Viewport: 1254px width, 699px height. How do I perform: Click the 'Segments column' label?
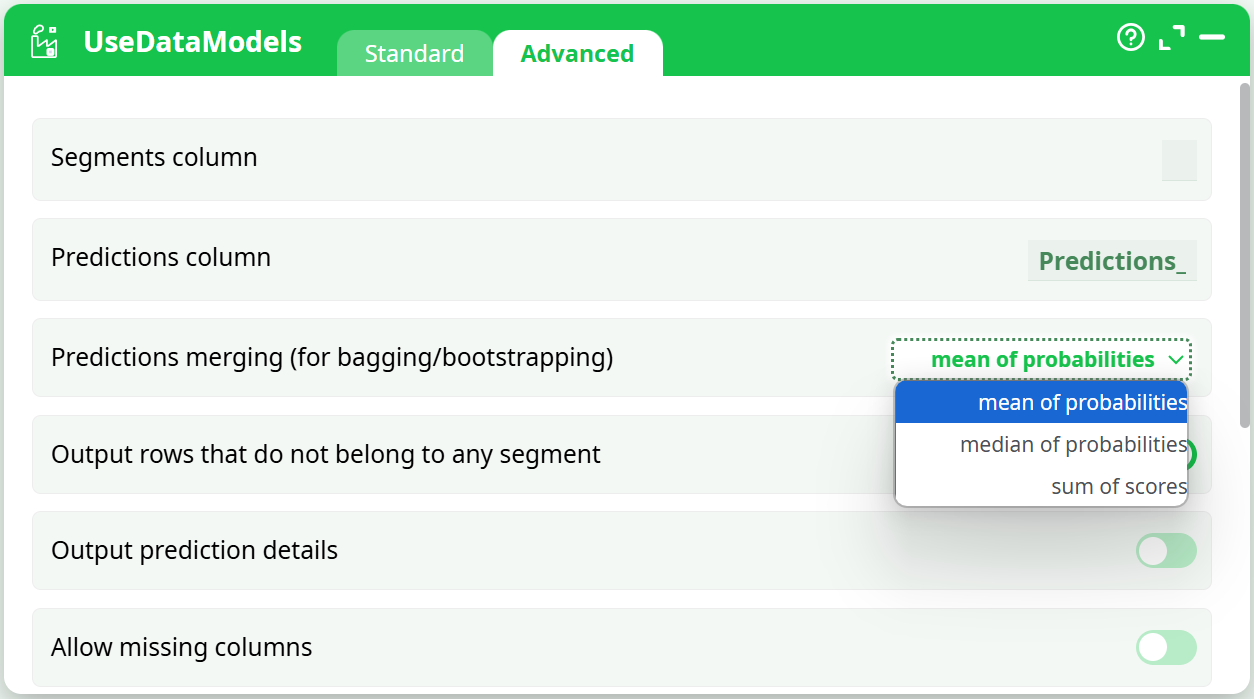point(154,158)
